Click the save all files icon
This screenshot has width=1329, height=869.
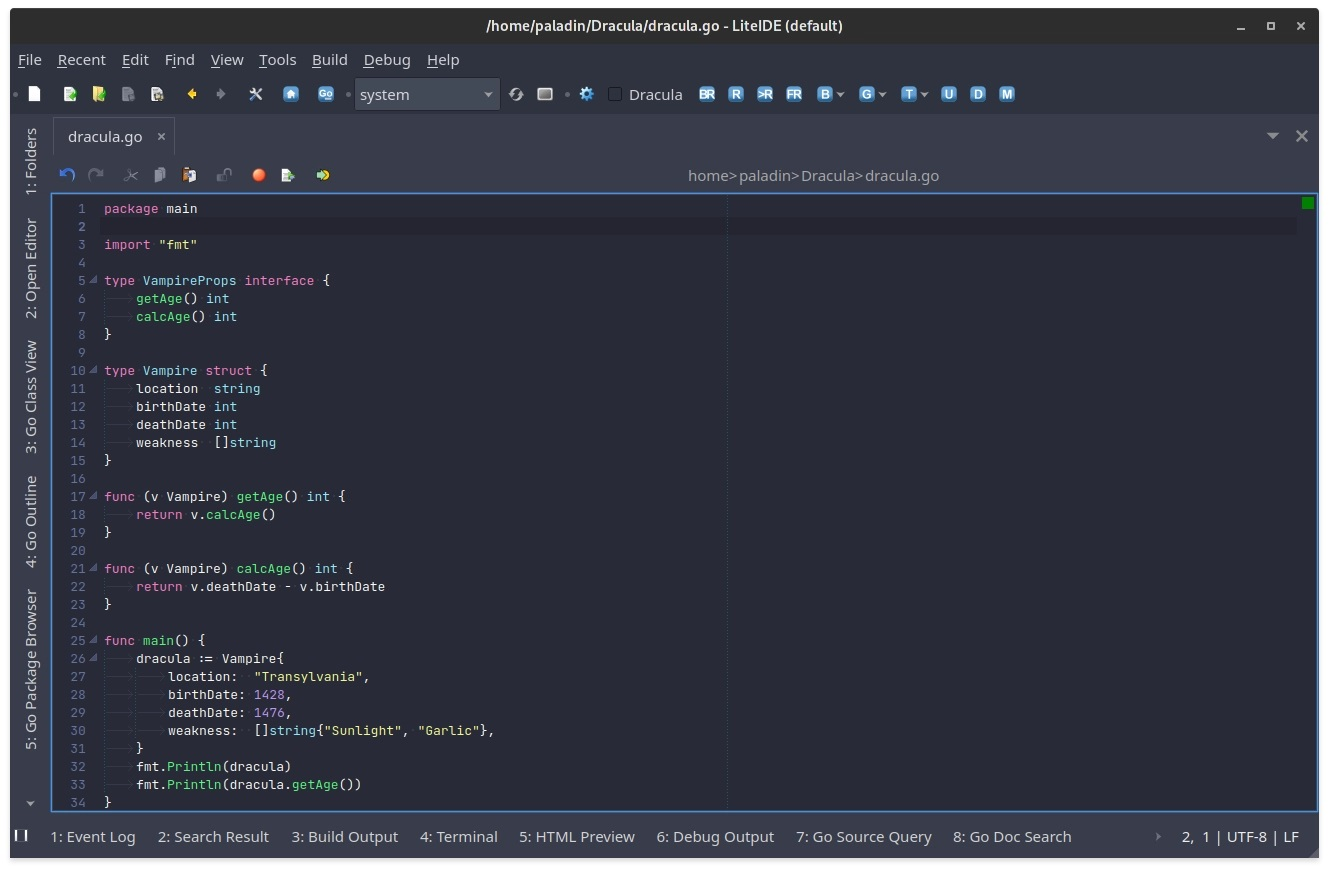pos(157,94)
